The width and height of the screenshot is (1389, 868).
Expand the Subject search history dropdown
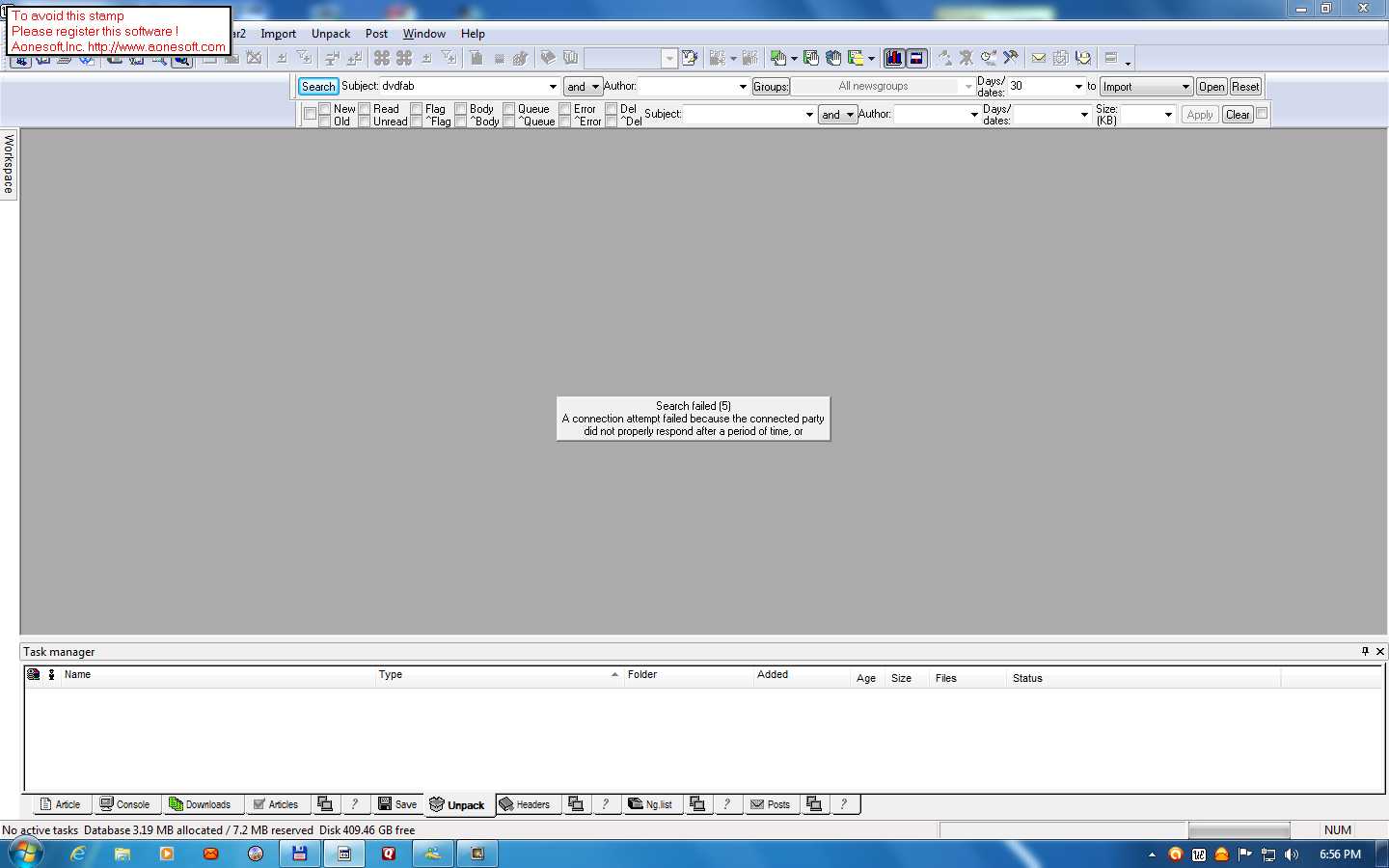point(553,87)
